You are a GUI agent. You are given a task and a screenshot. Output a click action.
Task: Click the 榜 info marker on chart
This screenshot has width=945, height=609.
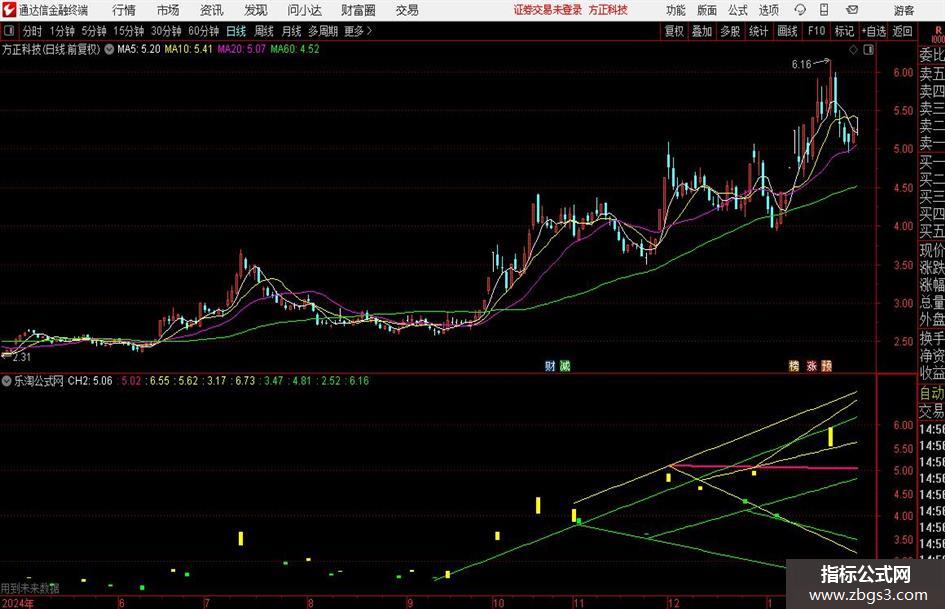pyautogui.click(x=794, y=365)
